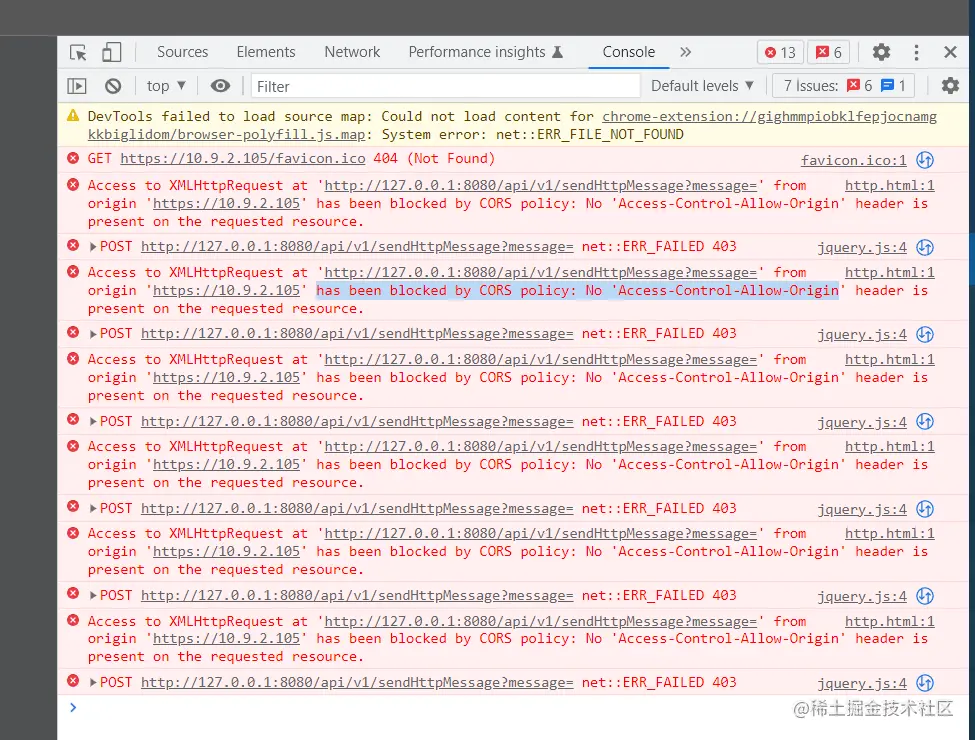Click network icon beside second jquery.js:4
Screen dimensions: 975x740
[x=925, y=335]
